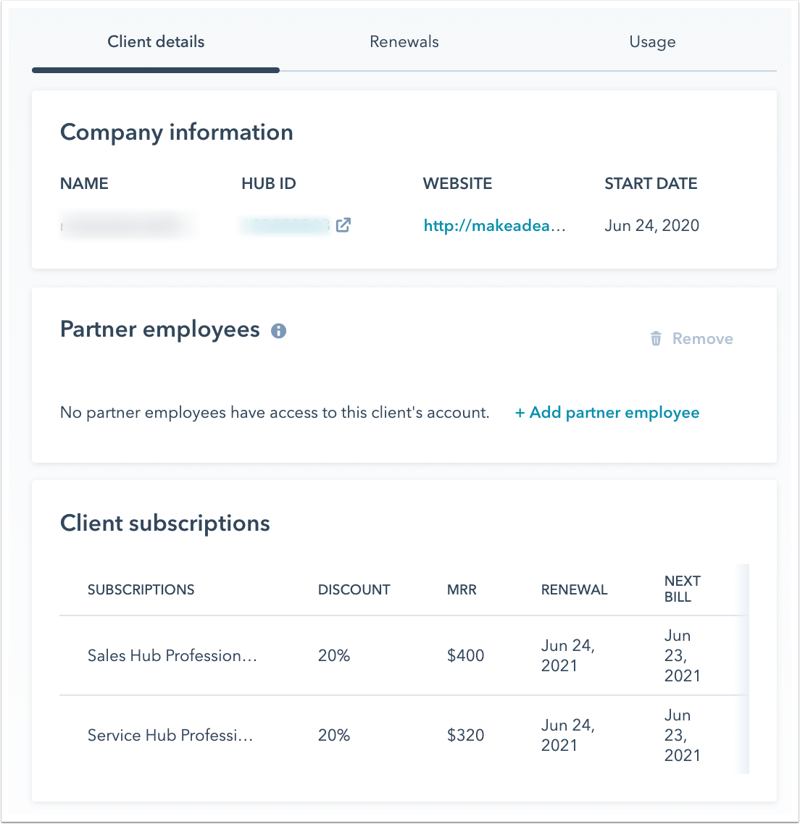The image size is (800, 824).
Task: Click the Service Hub next bill date
Action: coord(682,735)
